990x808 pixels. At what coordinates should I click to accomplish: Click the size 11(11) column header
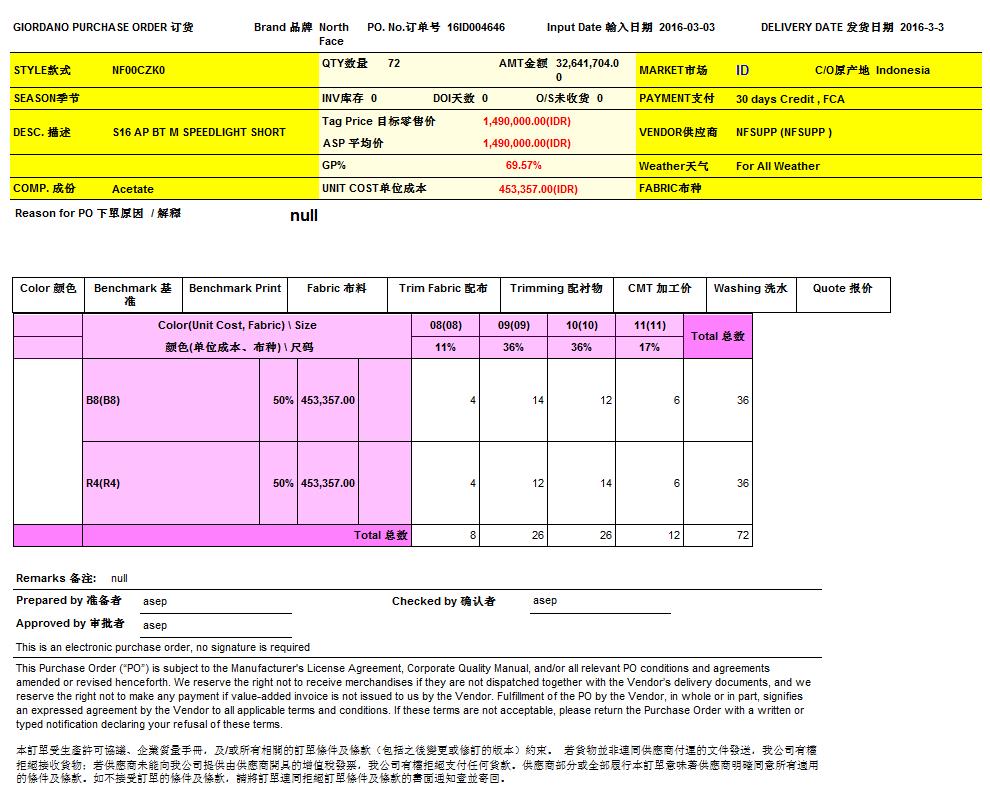[649, 325]
